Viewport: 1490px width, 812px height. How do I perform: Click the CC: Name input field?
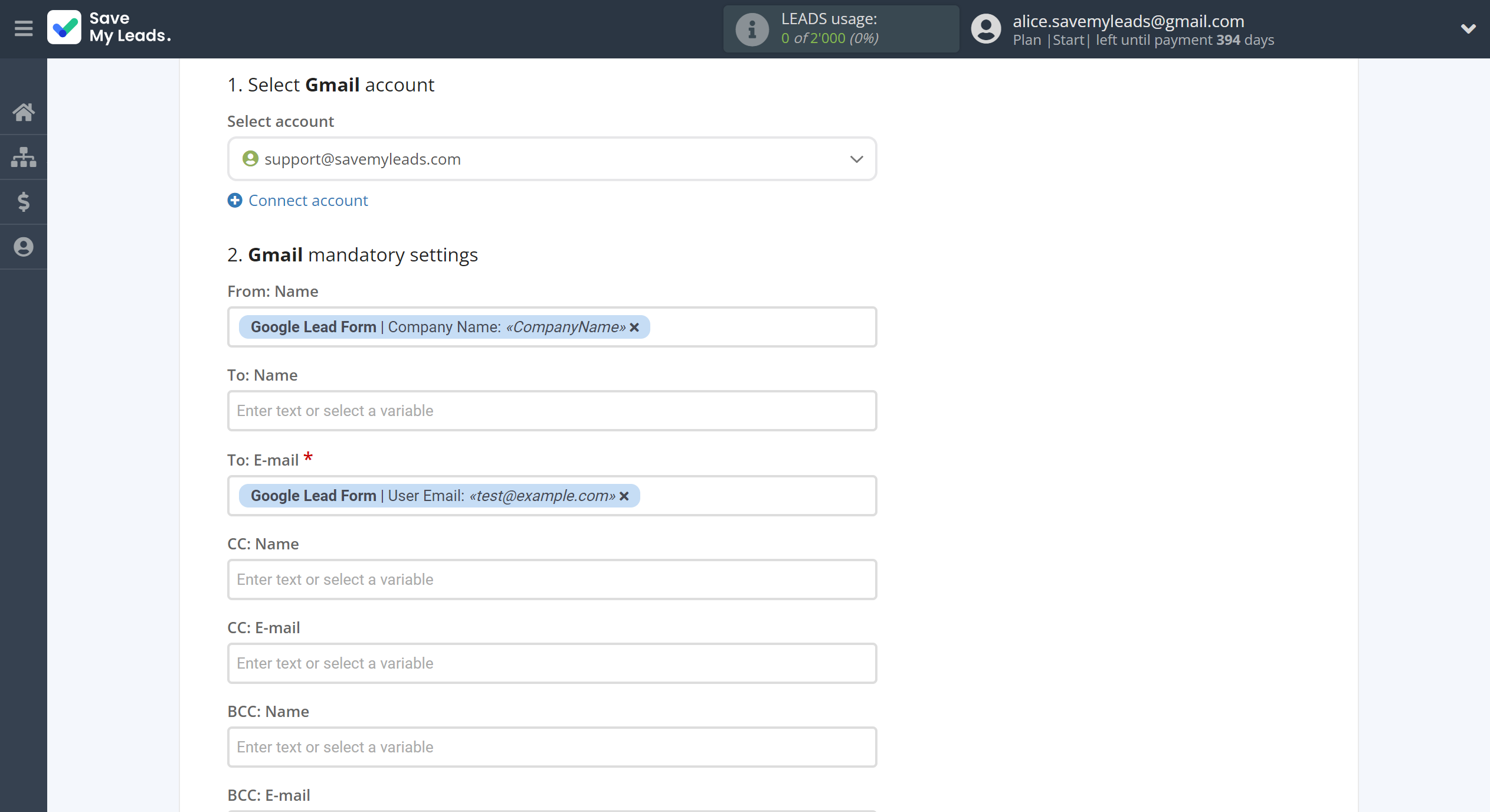click(552, 579)
